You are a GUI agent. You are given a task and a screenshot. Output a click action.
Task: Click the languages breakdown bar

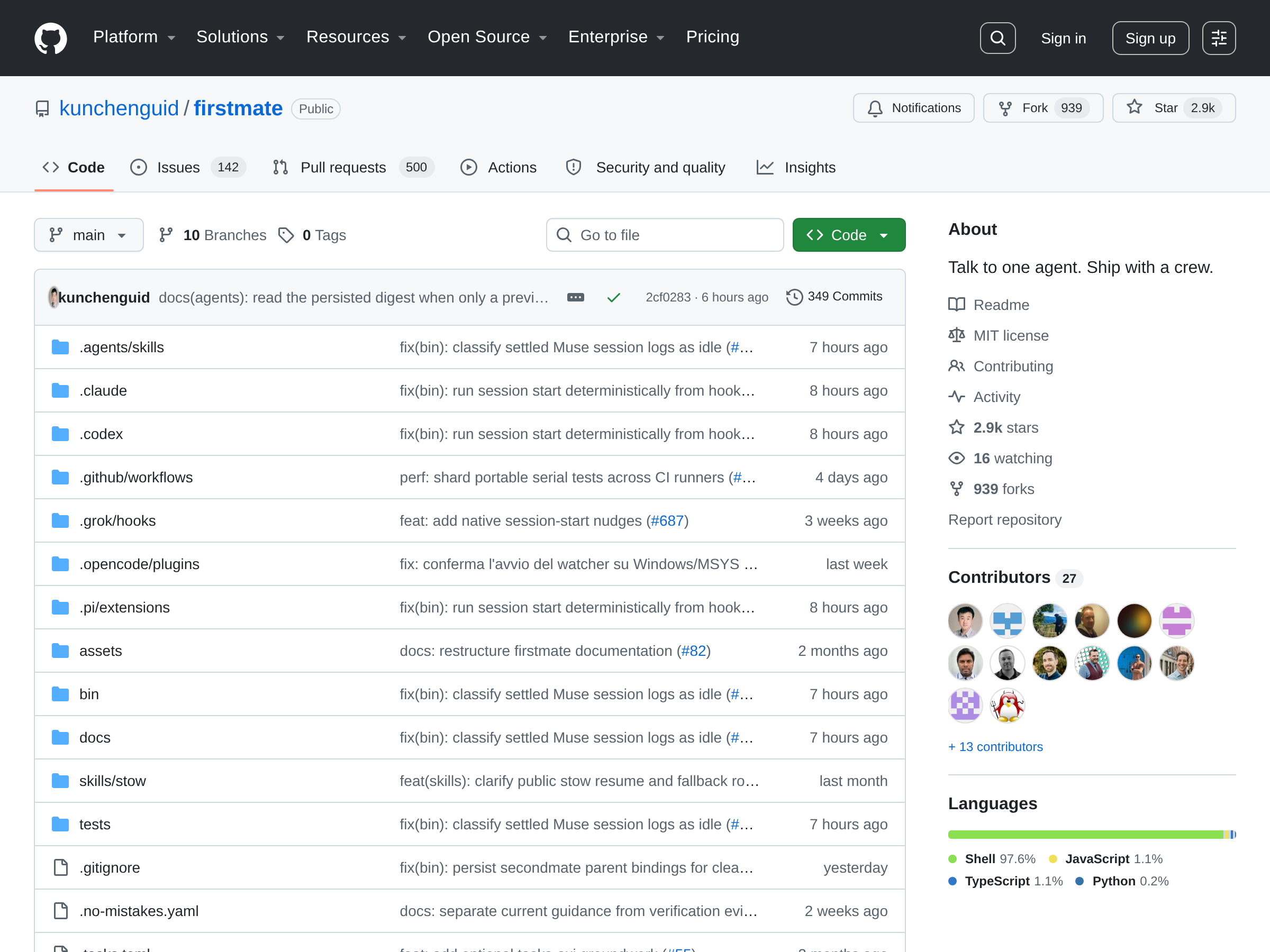(x=1092, y=835)
